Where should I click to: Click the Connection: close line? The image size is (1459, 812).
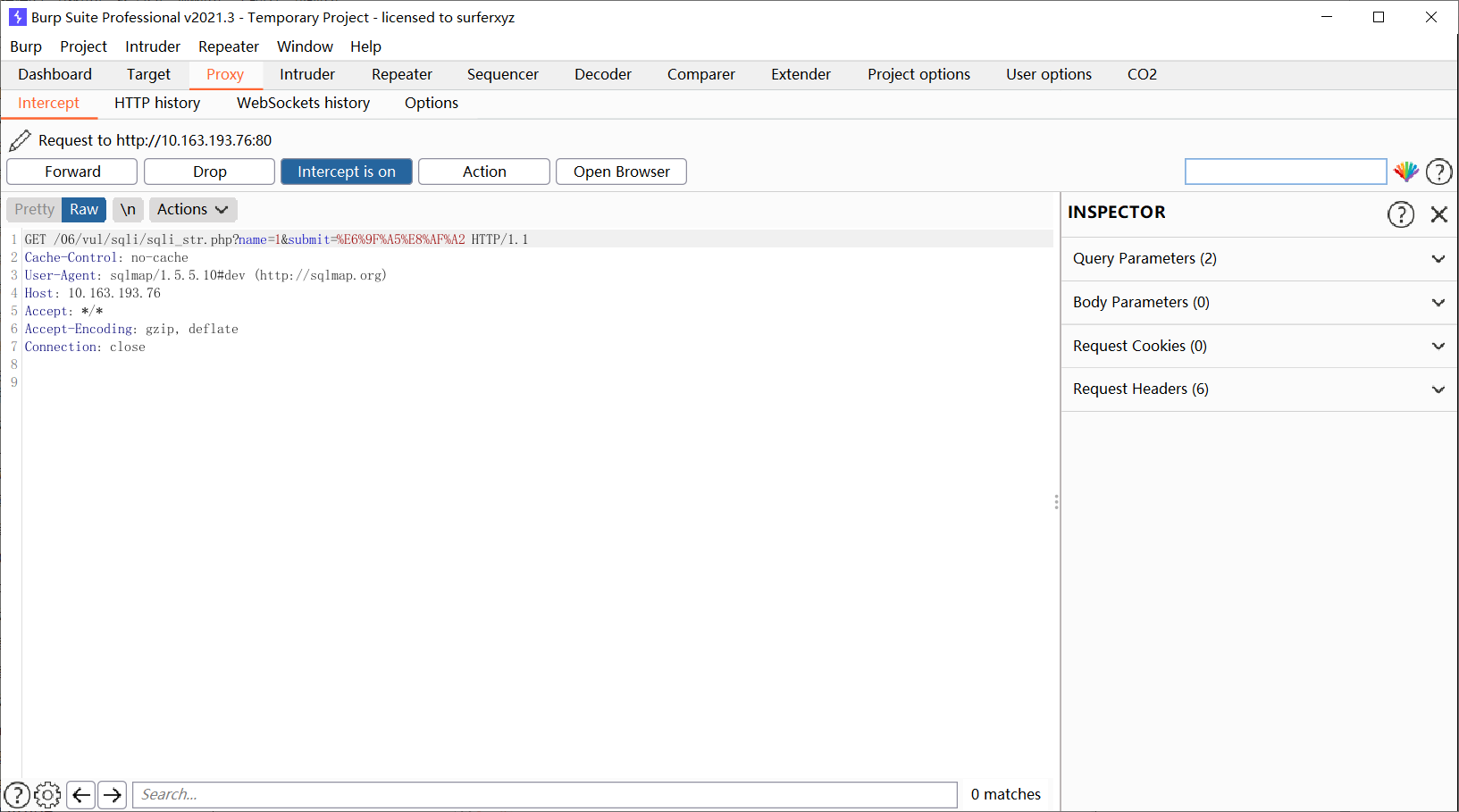(x=85, y=347)
